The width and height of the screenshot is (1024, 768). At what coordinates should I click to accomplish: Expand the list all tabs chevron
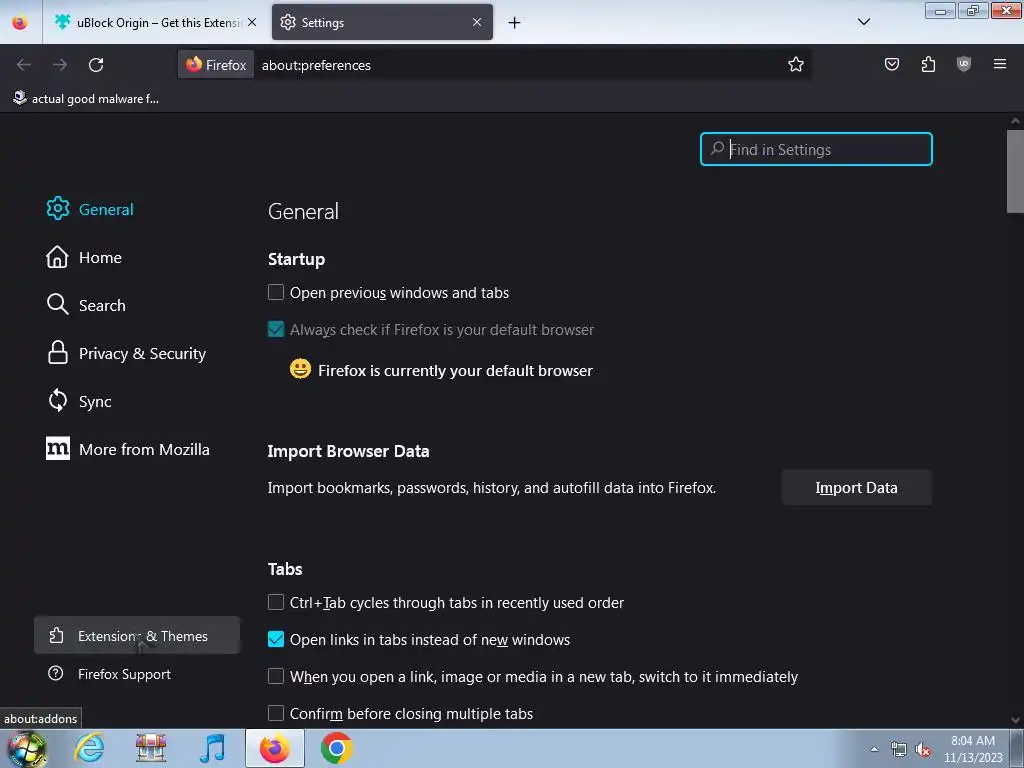pyautogui.click(x=863, y=22)
